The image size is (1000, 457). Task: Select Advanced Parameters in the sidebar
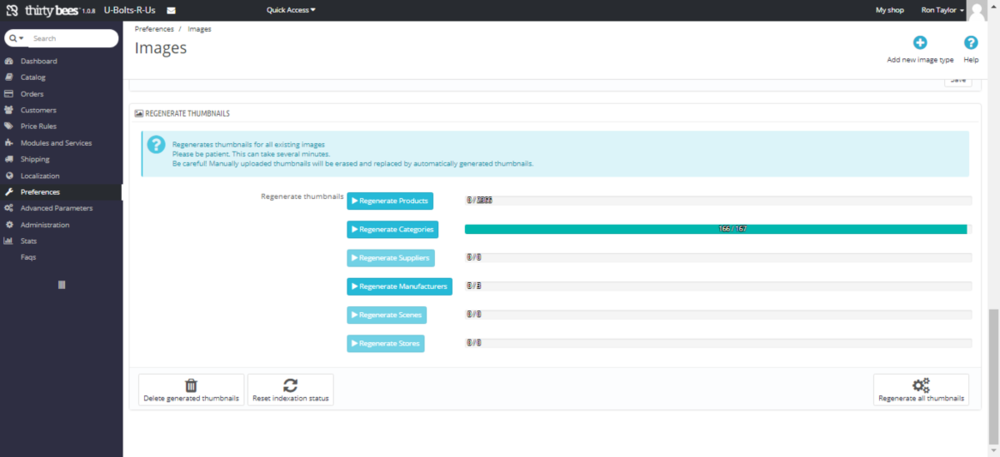coord(56,208)
